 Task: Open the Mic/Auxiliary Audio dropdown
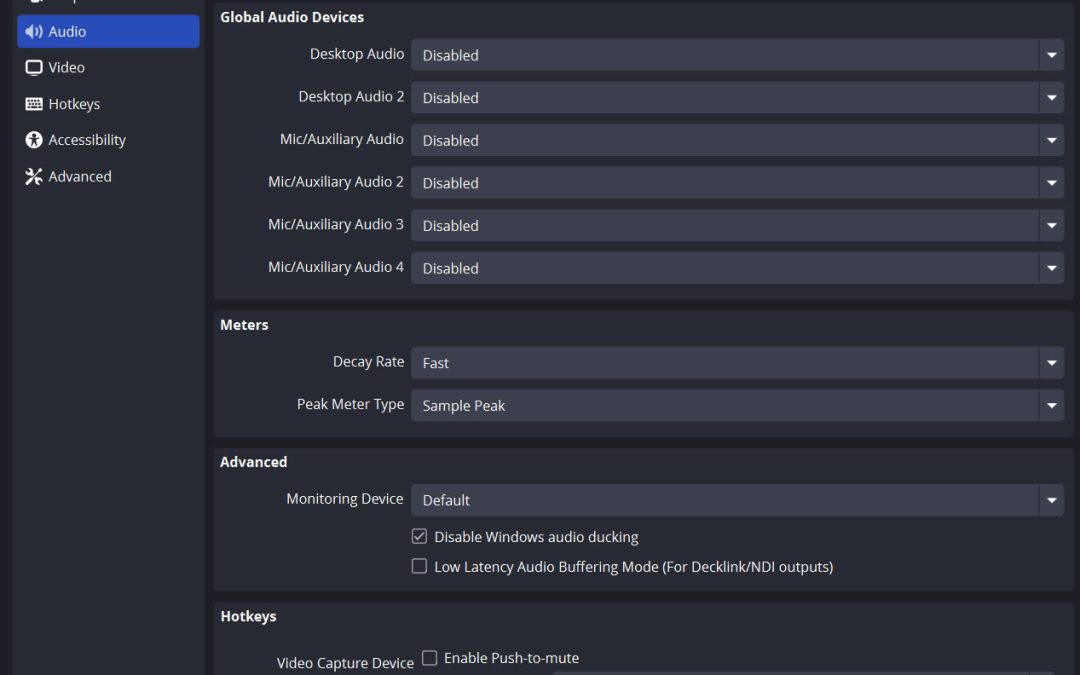[x=737, y=140]
